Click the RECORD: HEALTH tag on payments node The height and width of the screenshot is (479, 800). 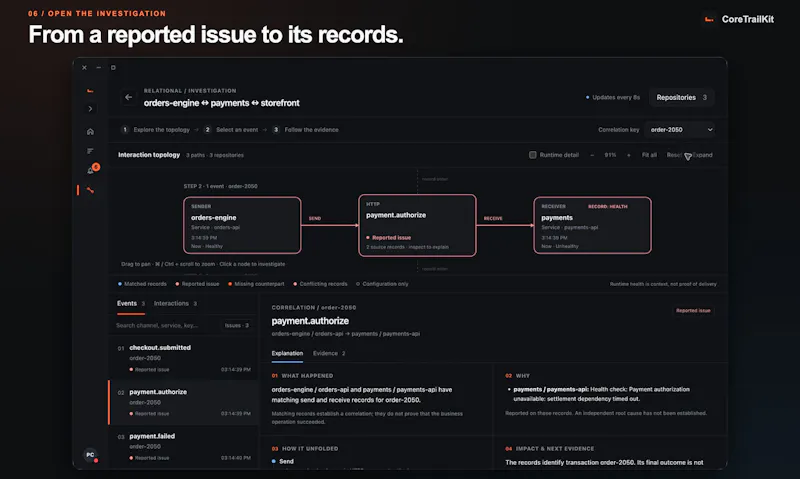click(x=608, y=207)
